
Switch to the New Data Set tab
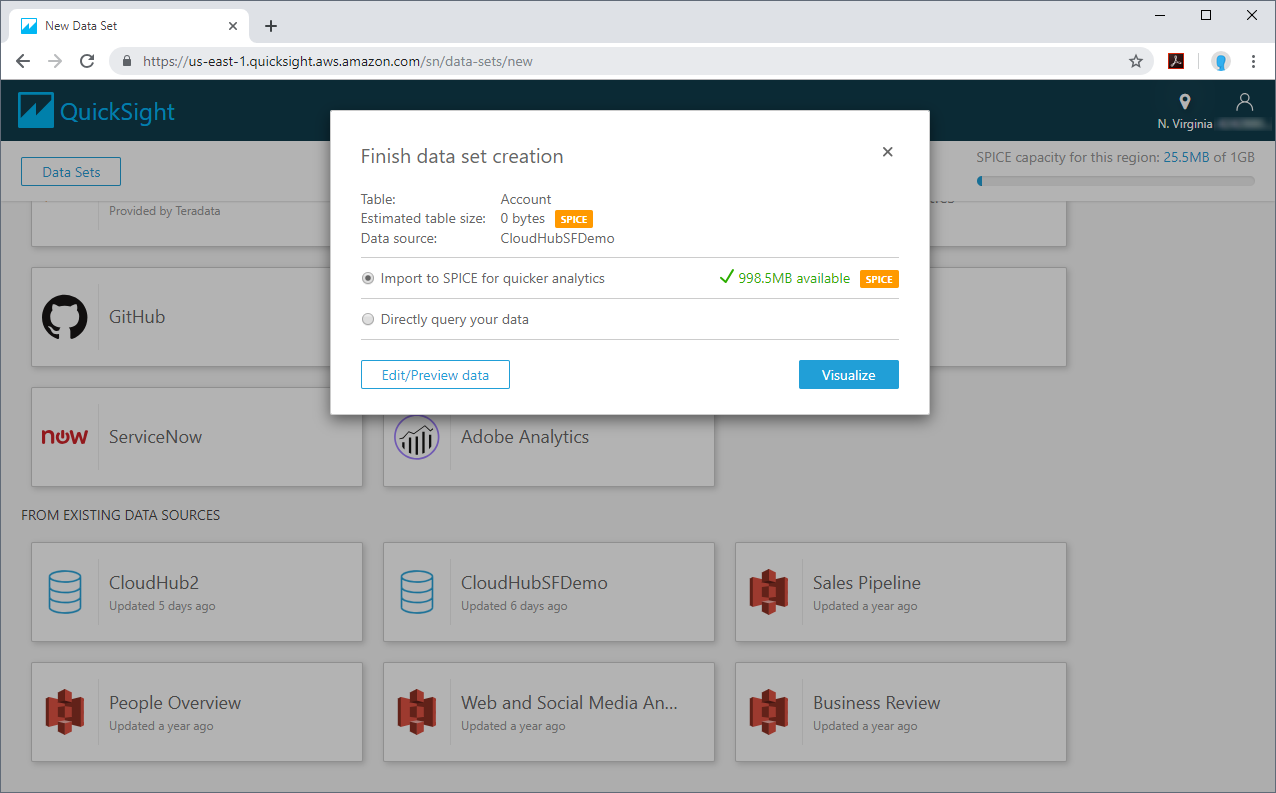click(128, 25)
